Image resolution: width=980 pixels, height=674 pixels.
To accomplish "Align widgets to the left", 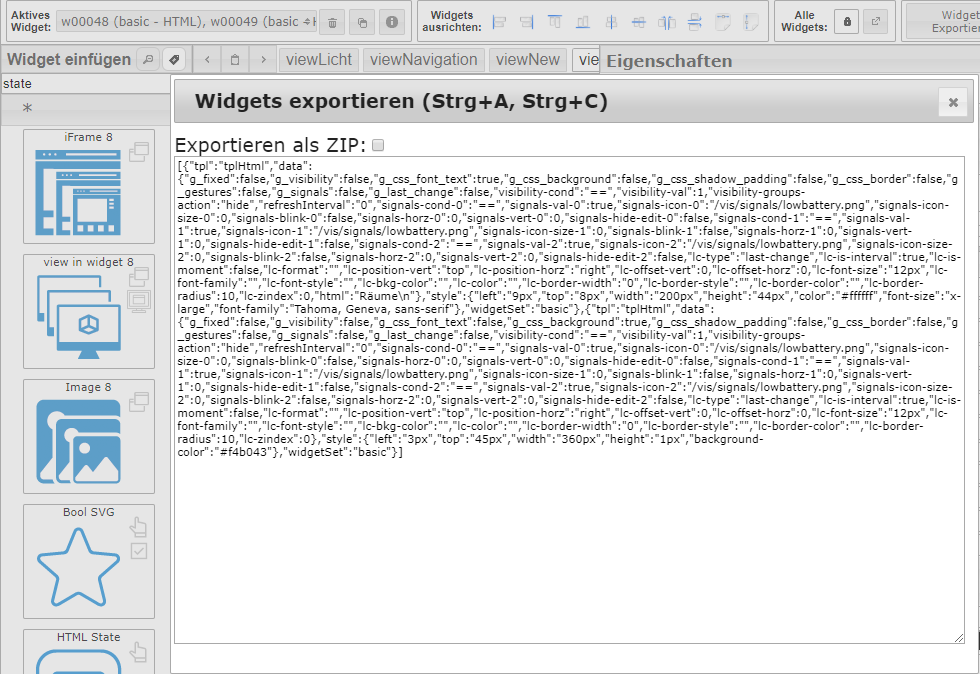I will coord(500,22).
